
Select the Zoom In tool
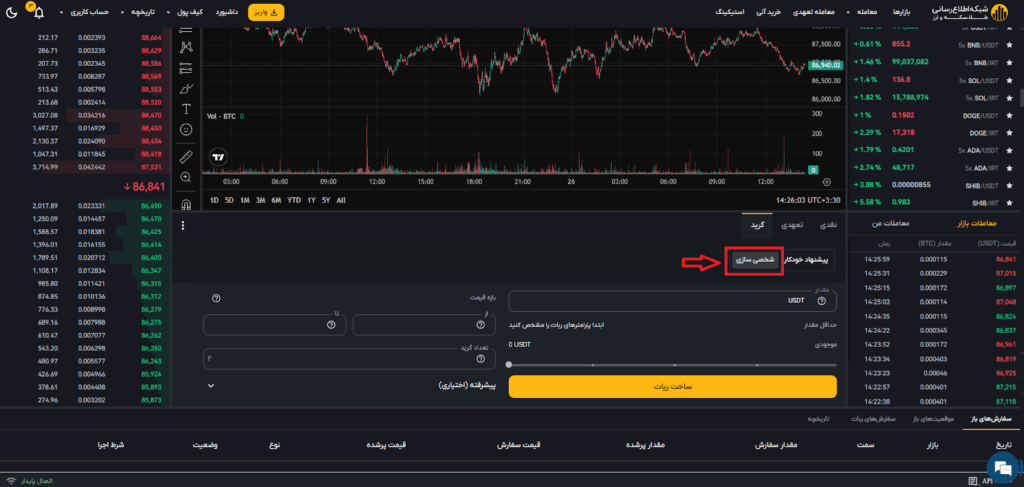[186, 177]
